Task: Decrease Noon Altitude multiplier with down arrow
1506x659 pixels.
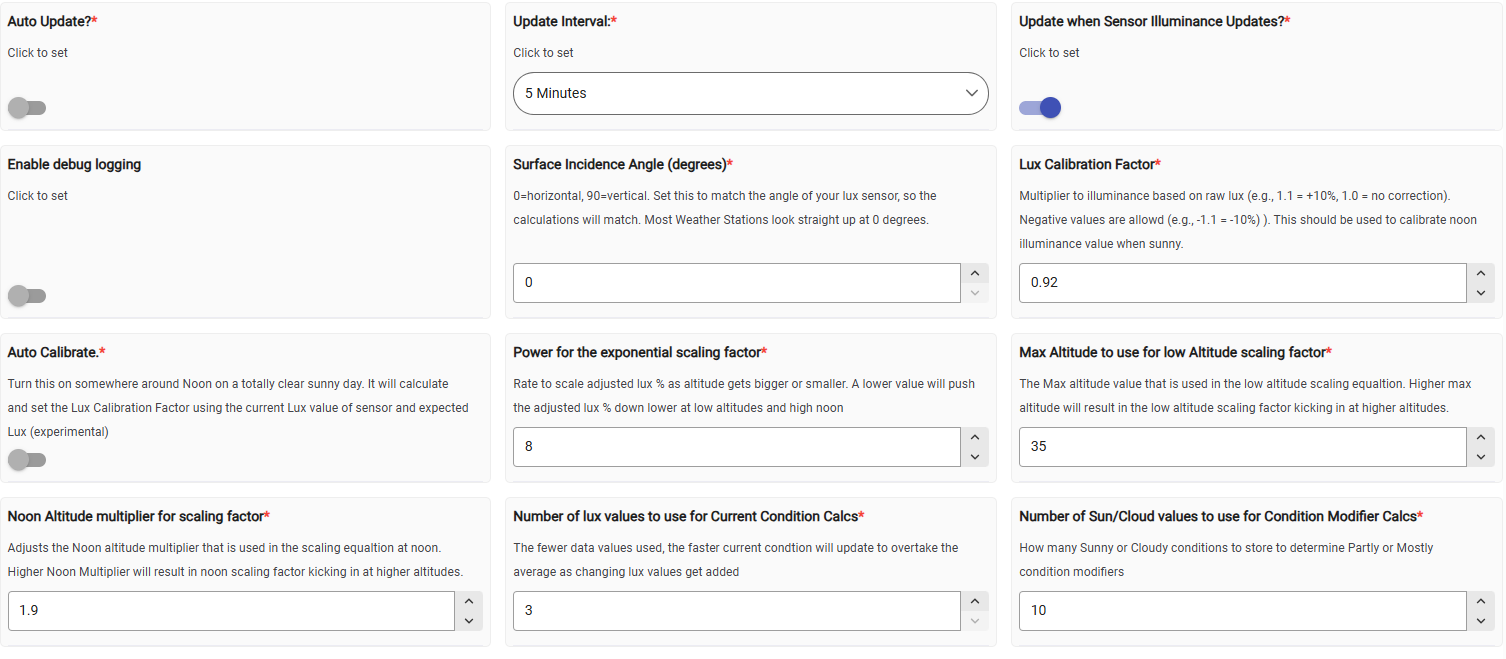Action: tap(469, 621)
